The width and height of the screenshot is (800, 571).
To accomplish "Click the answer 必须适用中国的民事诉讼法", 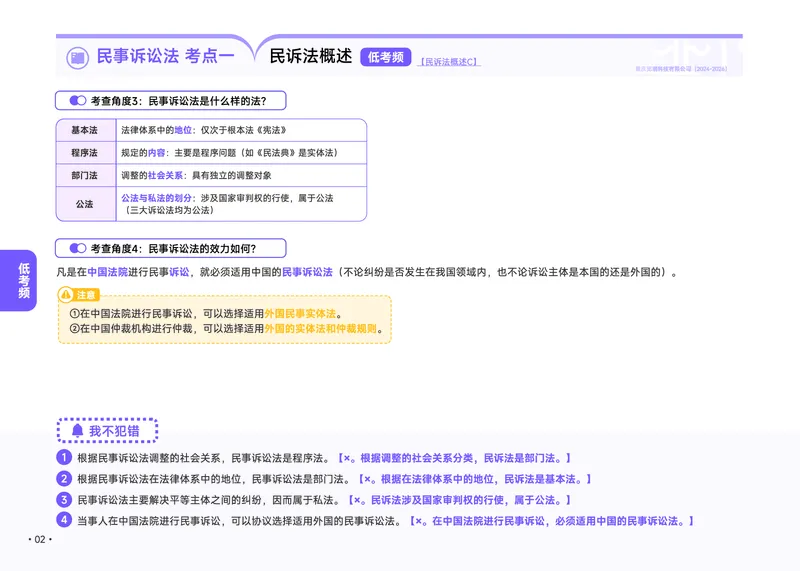I will point(616,521).
